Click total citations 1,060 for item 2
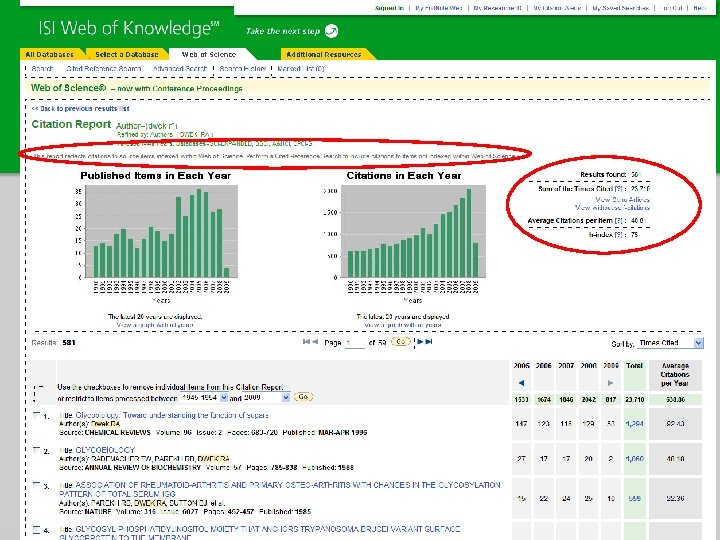Screen dimensions: 720x540 tap(634, 459)
